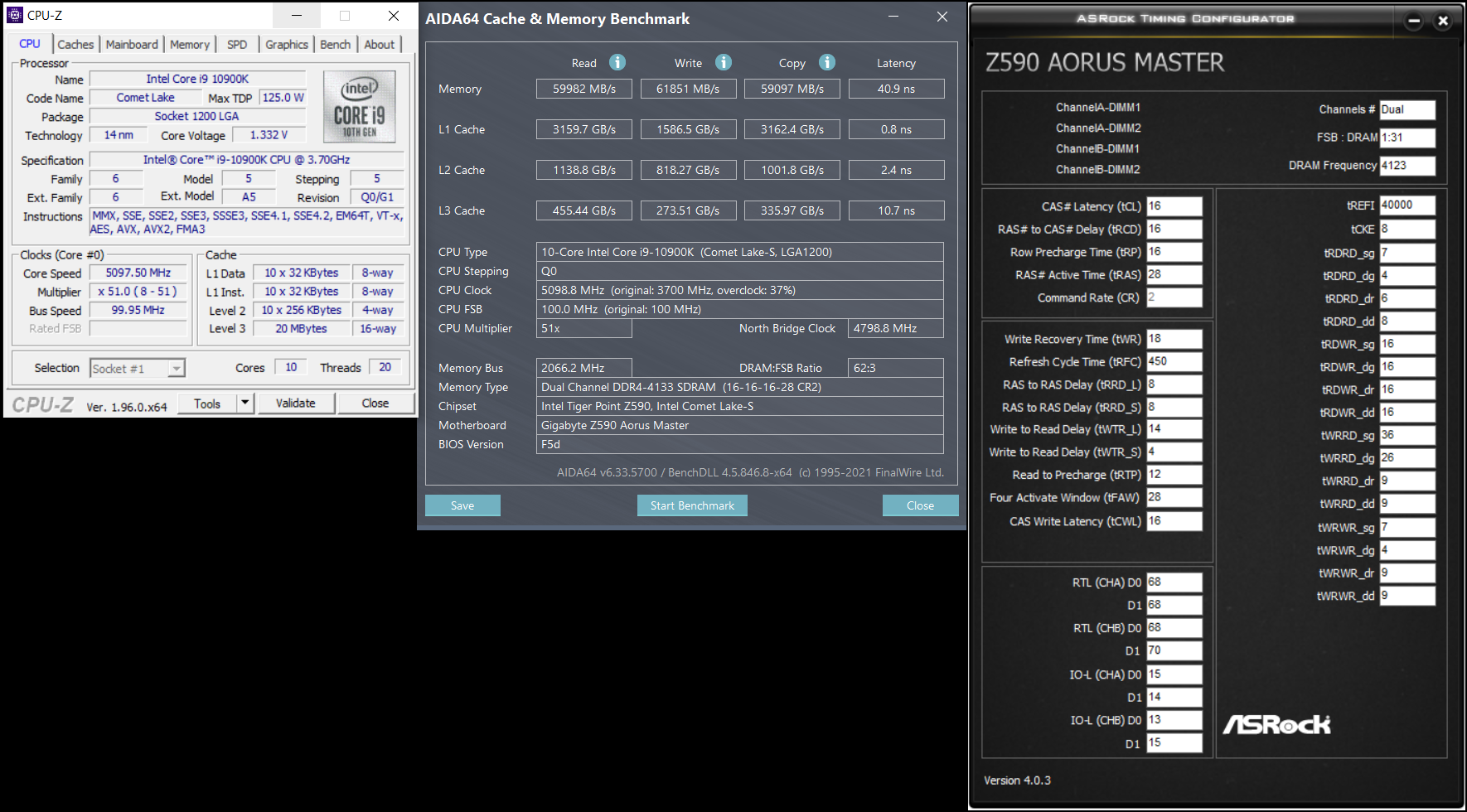This screenshot has height=812, width=1467.
Task: Click the tREFI field showing 40000
Action: (x=1407, y=205)
